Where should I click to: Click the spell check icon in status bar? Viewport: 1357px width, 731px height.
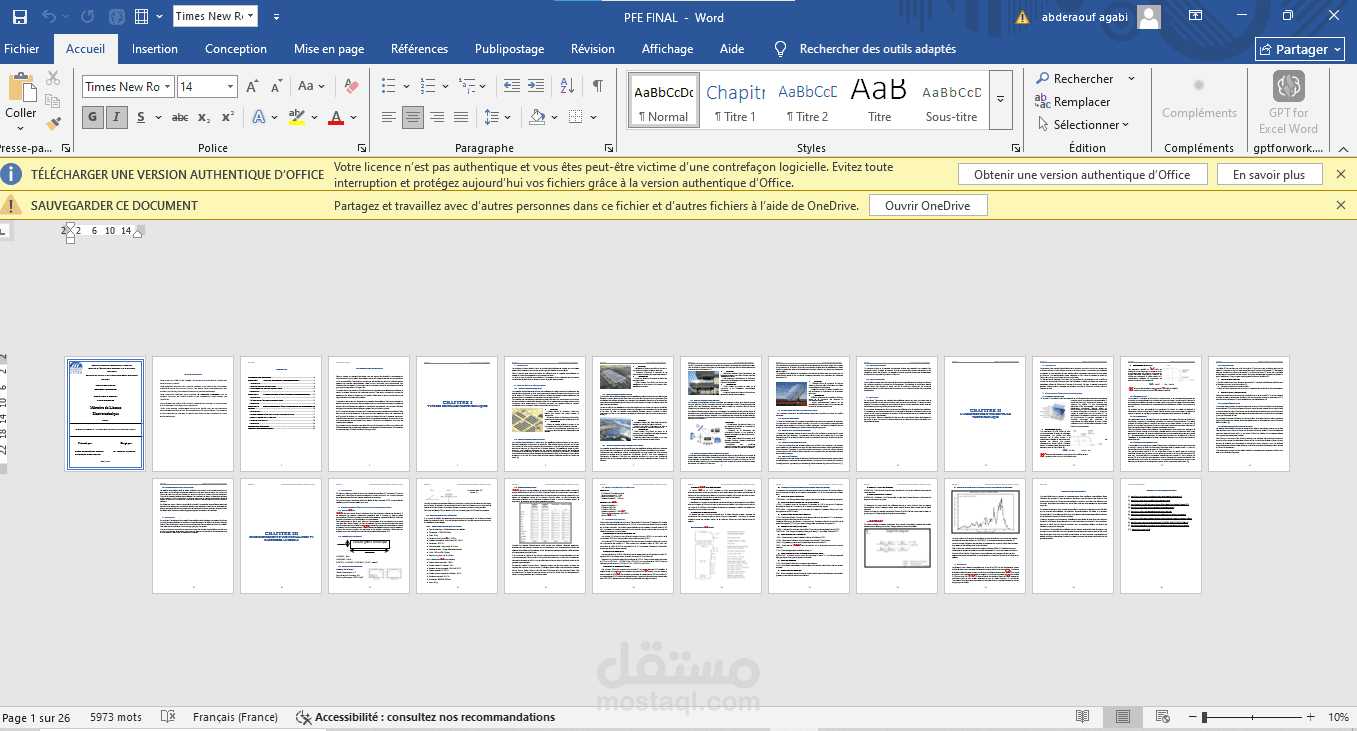click(168, 717)
